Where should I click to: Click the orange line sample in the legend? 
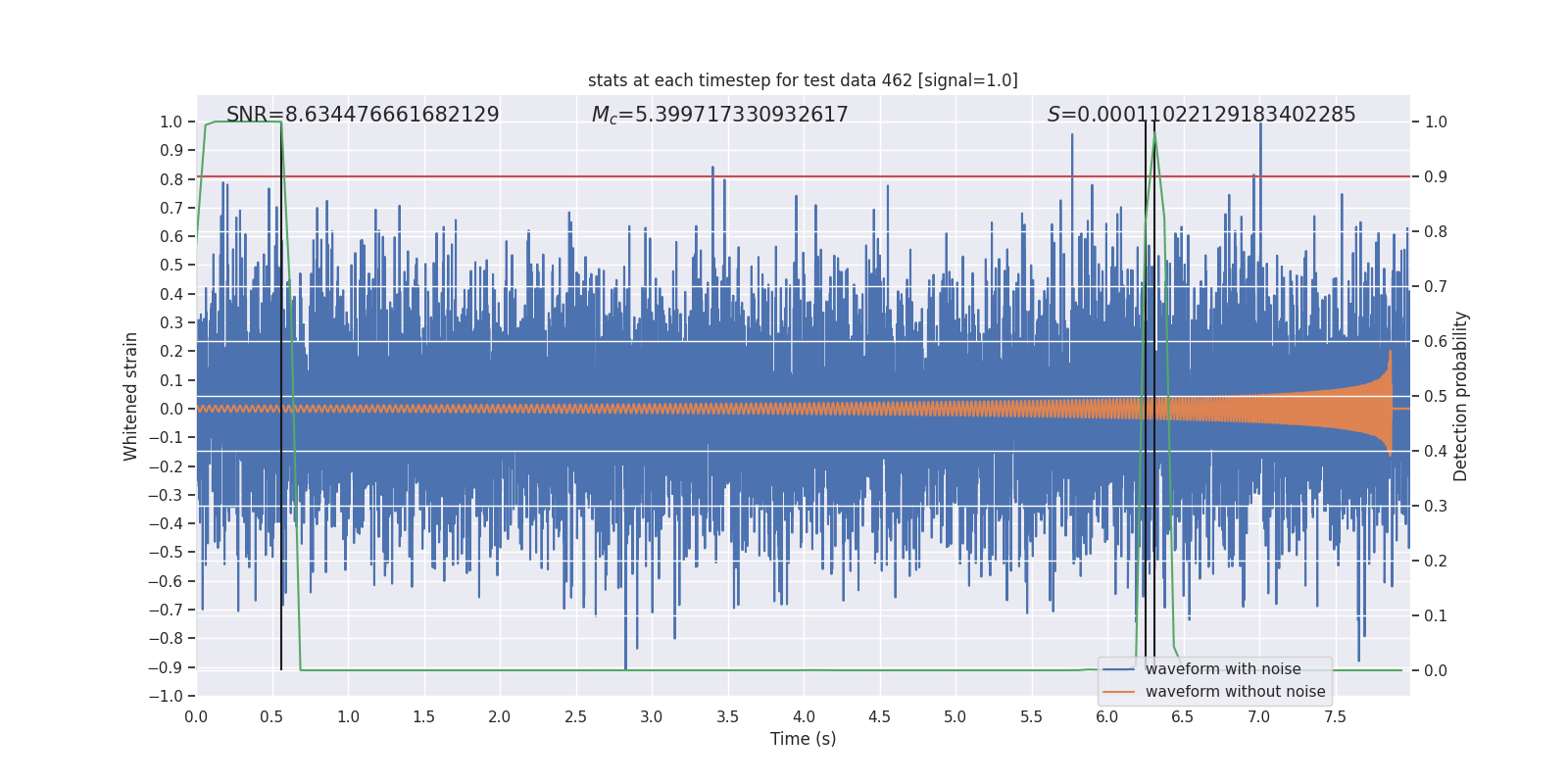1119,692
